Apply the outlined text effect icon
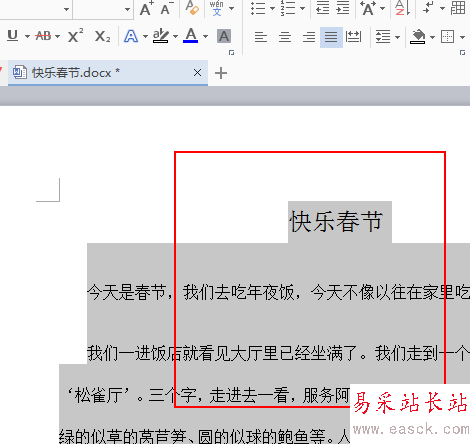This screenshot has height=444, width=470. click(131, 36)
